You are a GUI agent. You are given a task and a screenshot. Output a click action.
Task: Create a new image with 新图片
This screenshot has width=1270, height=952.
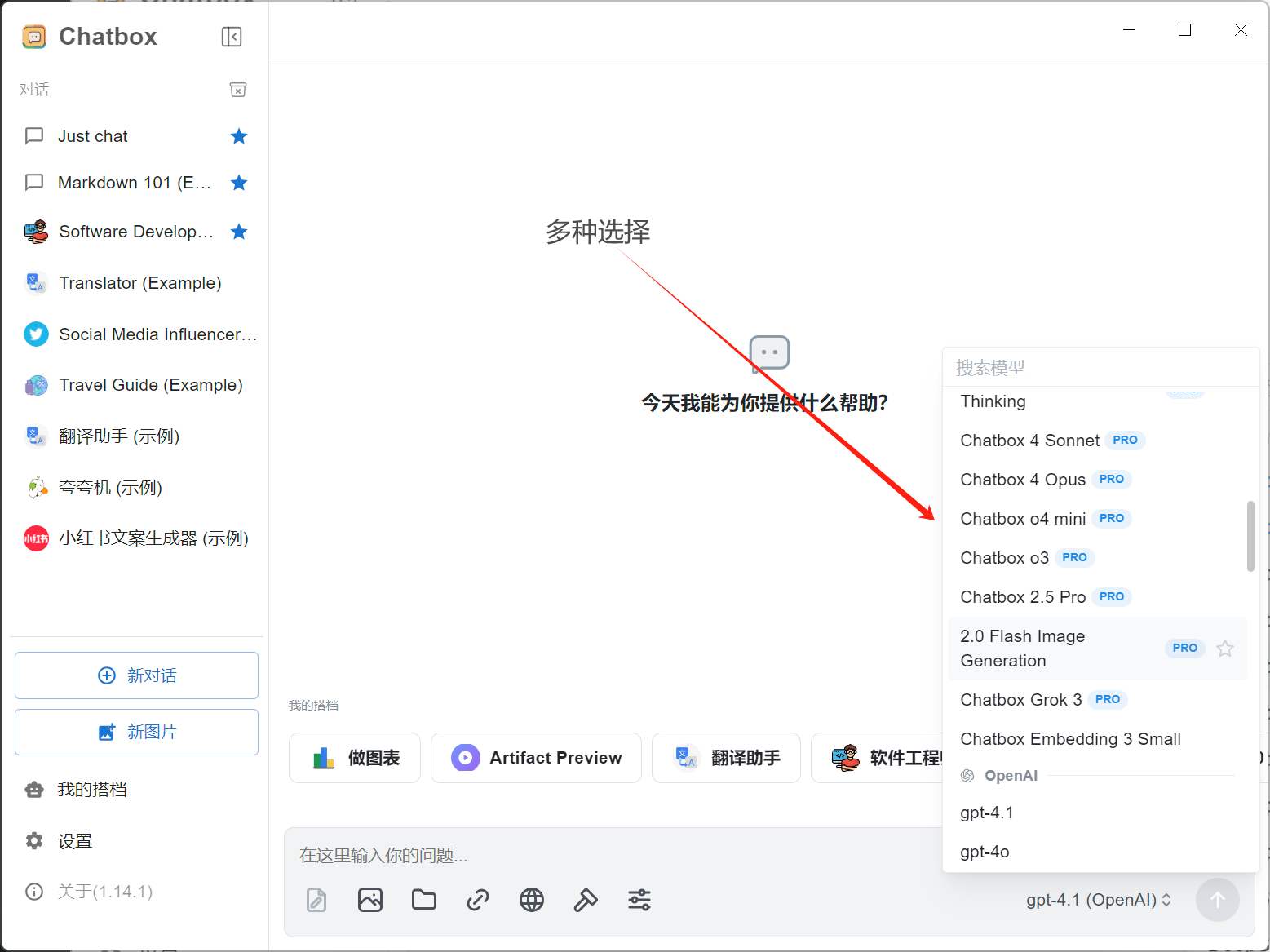point(136,732)
